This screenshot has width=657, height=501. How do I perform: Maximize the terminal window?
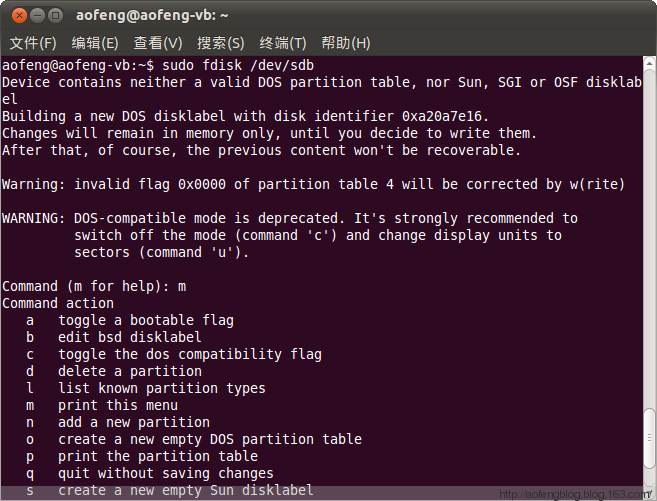point(55,15)
